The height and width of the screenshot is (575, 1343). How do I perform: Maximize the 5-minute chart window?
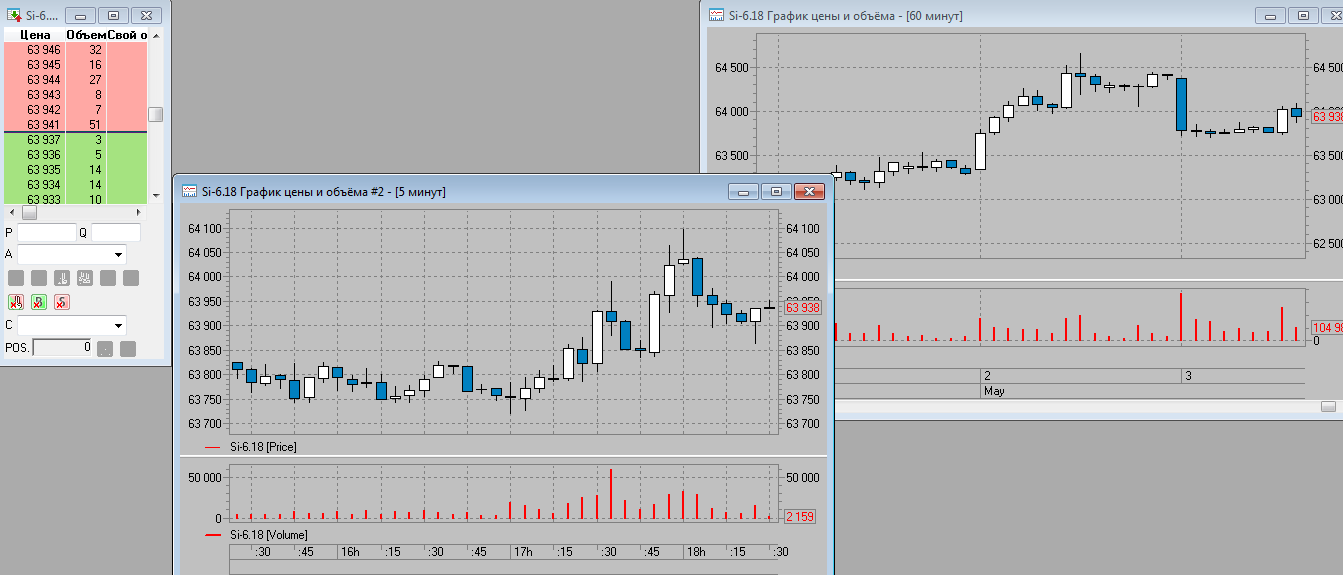(775, 191)
